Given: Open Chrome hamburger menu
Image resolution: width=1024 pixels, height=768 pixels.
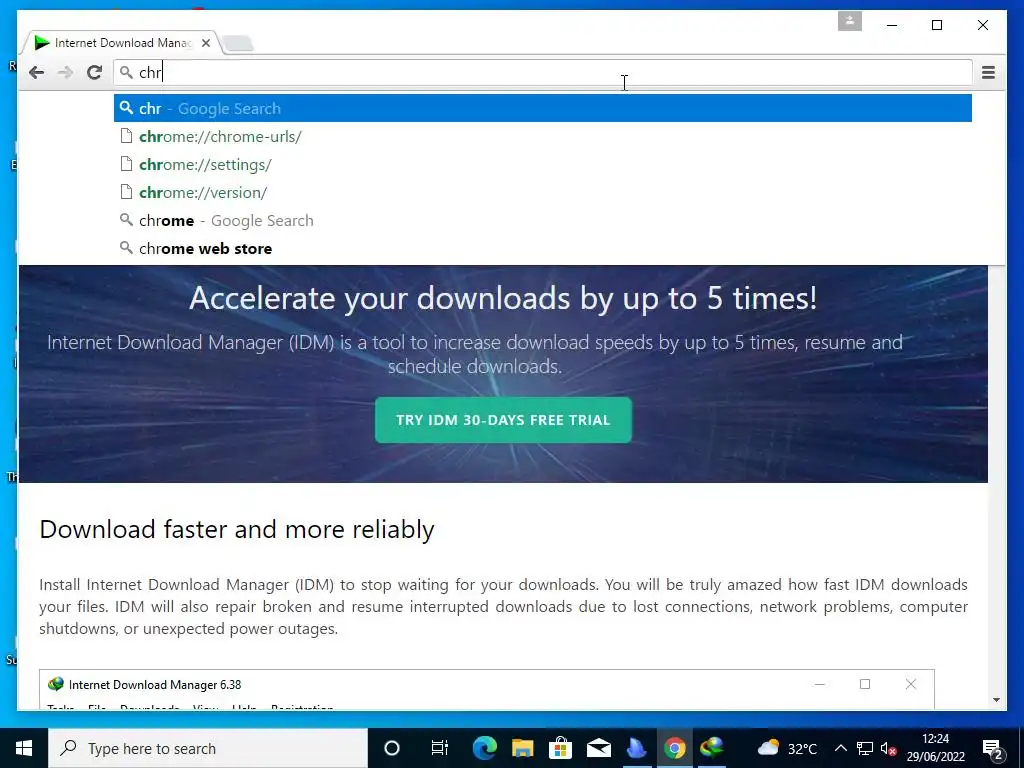Looking at the screenshot, I should tap(988, 72).
